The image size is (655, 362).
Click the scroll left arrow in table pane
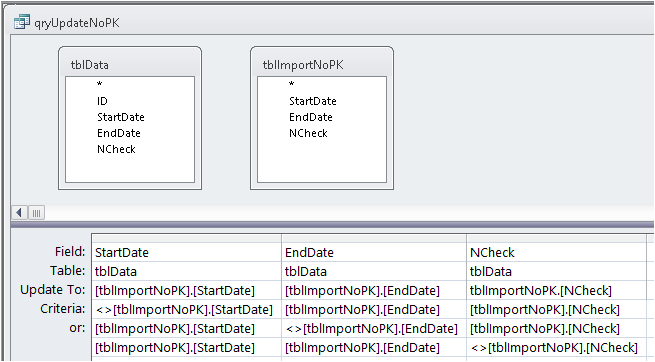[x=19, y=213]
